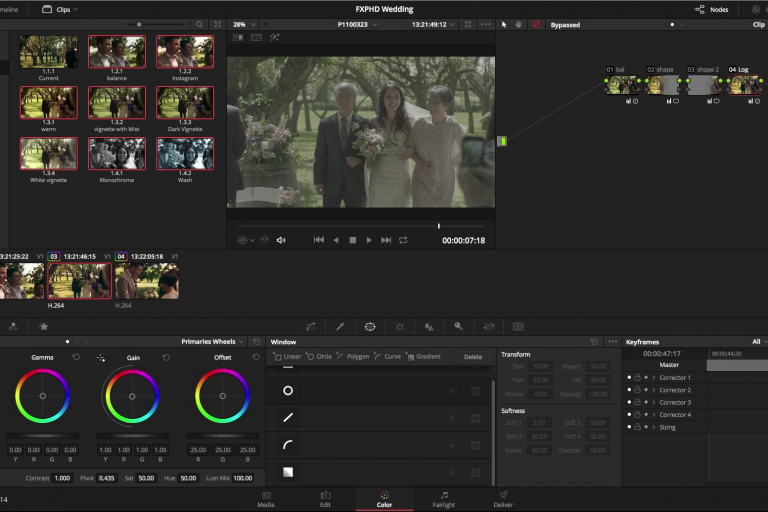Select the arrow pointer tool above node editor

point(504,24)
